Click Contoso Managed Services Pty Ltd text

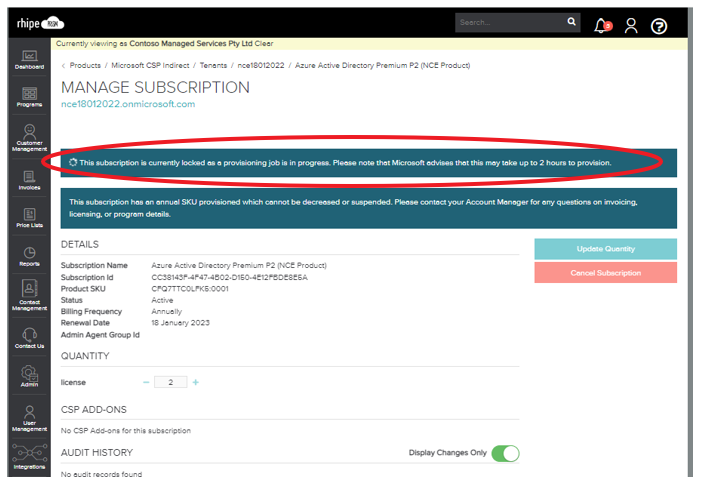[x=191, y=44]
